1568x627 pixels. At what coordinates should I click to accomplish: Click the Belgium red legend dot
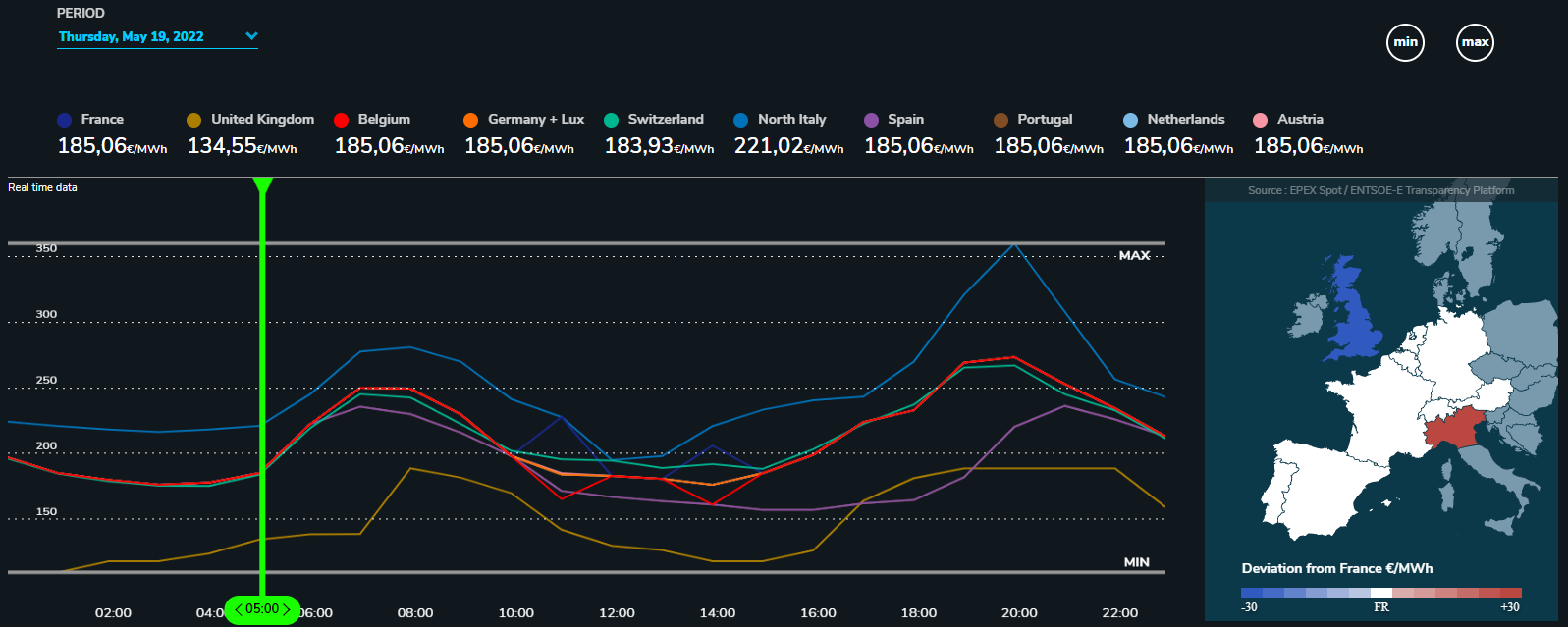[x=342, y=120]
